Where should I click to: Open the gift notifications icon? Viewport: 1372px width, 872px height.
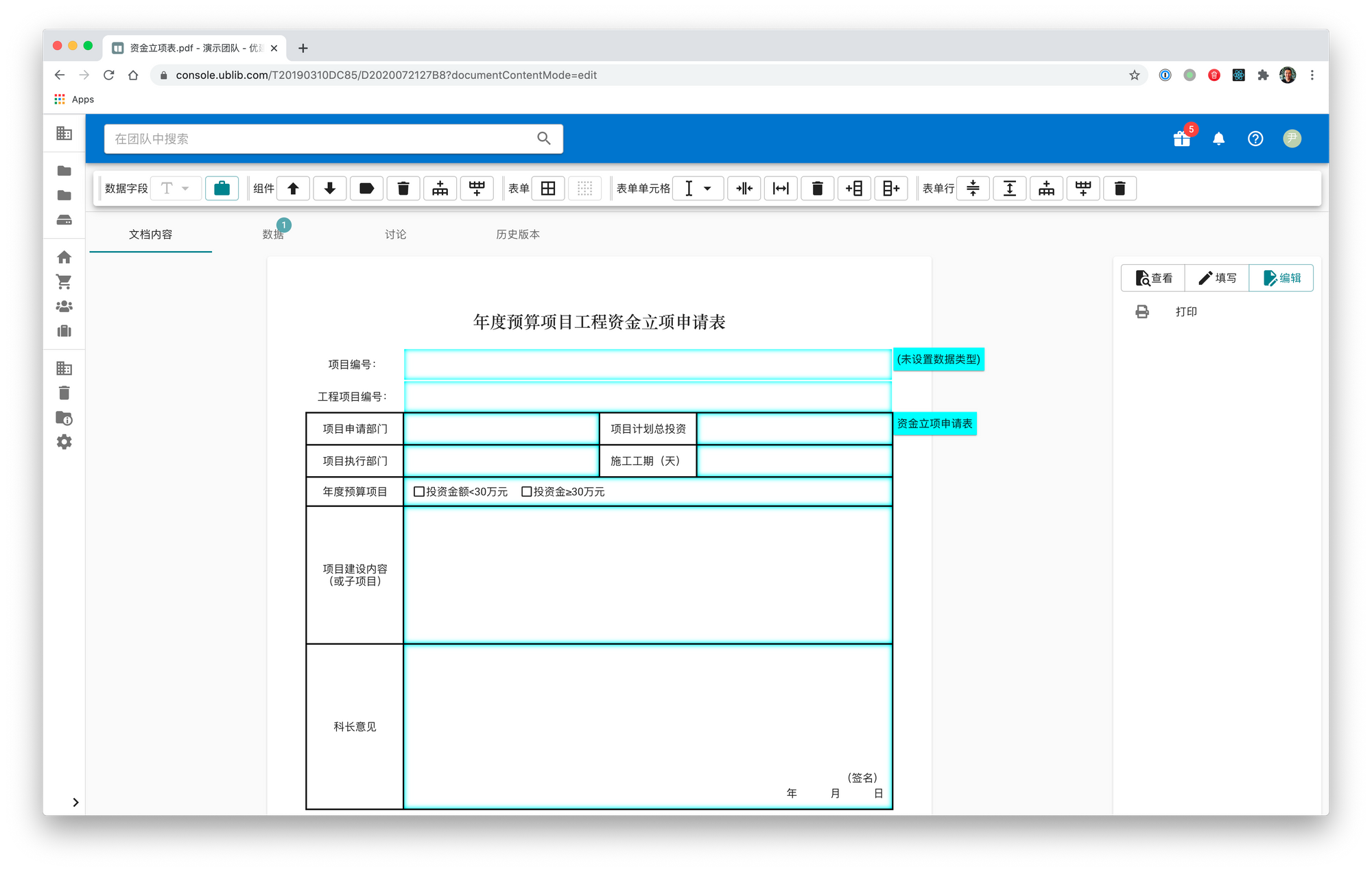1181,139
